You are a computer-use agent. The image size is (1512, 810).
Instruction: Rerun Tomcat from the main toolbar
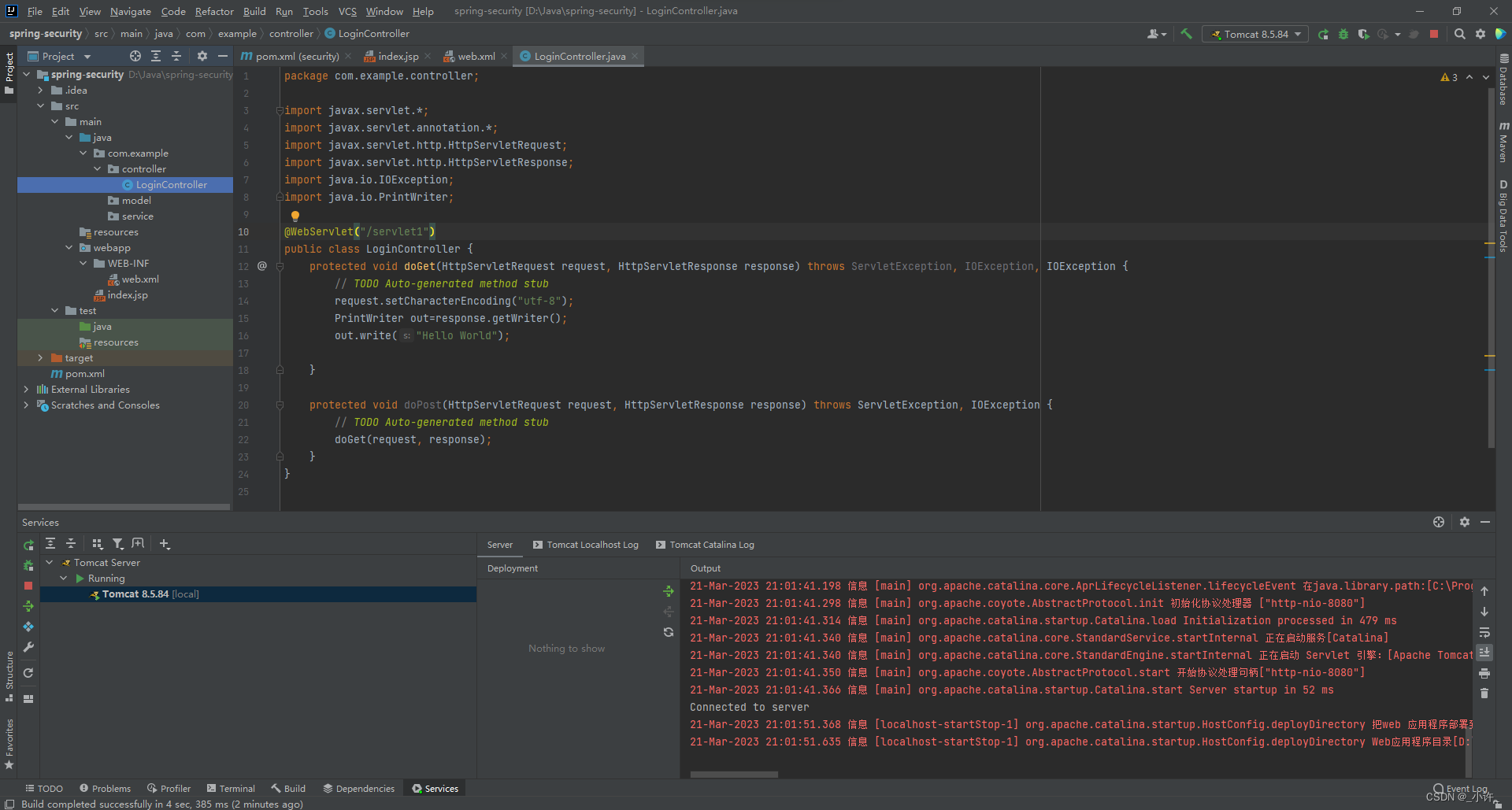1323,34
